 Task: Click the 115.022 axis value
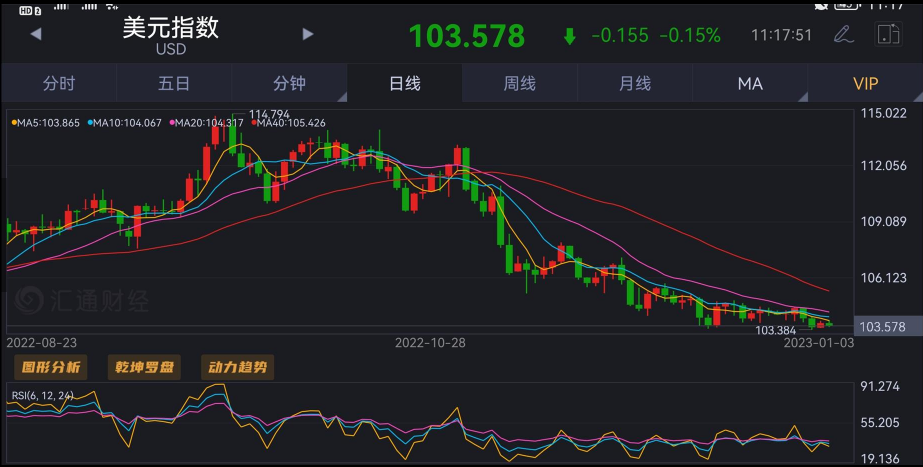884,114
